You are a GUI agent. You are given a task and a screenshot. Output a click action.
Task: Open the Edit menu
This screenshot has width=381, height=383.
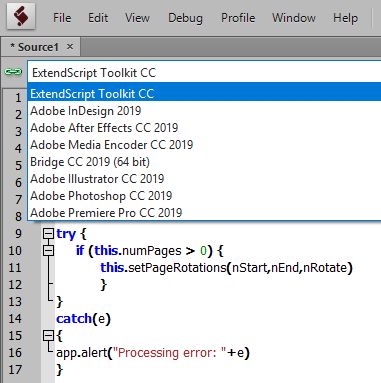[x=98, y=18]
